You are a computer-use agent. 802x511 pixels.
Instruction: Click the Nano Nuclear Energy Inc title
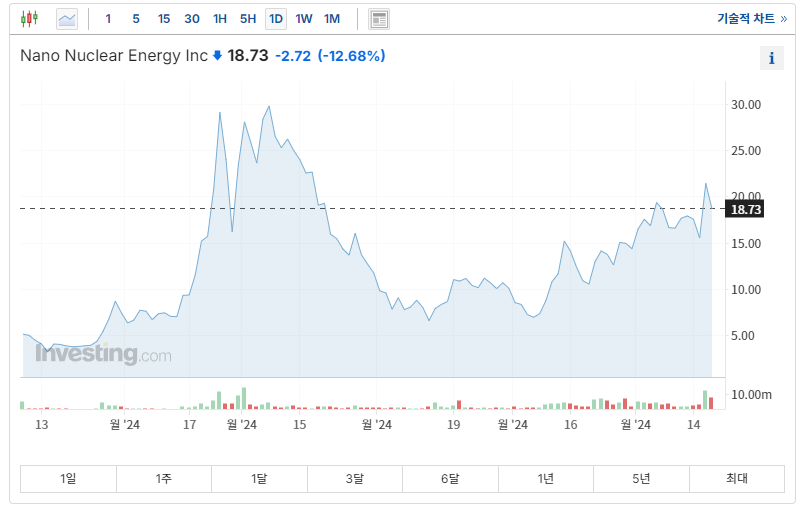[114, 56]
